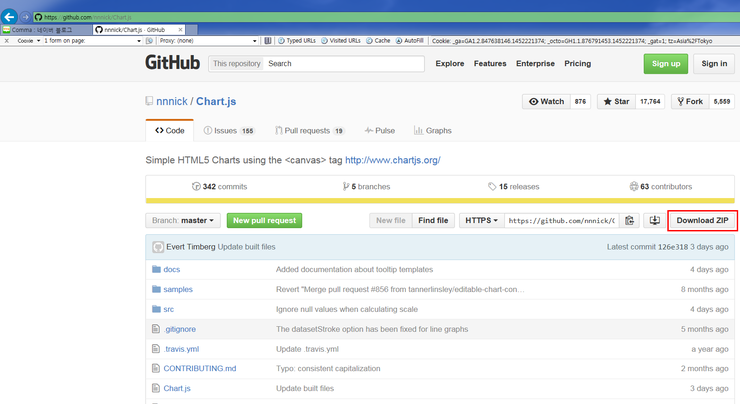Click the browser forward arrow
Viewport: 740px width, 404px height.
click(x=25, y=17)
